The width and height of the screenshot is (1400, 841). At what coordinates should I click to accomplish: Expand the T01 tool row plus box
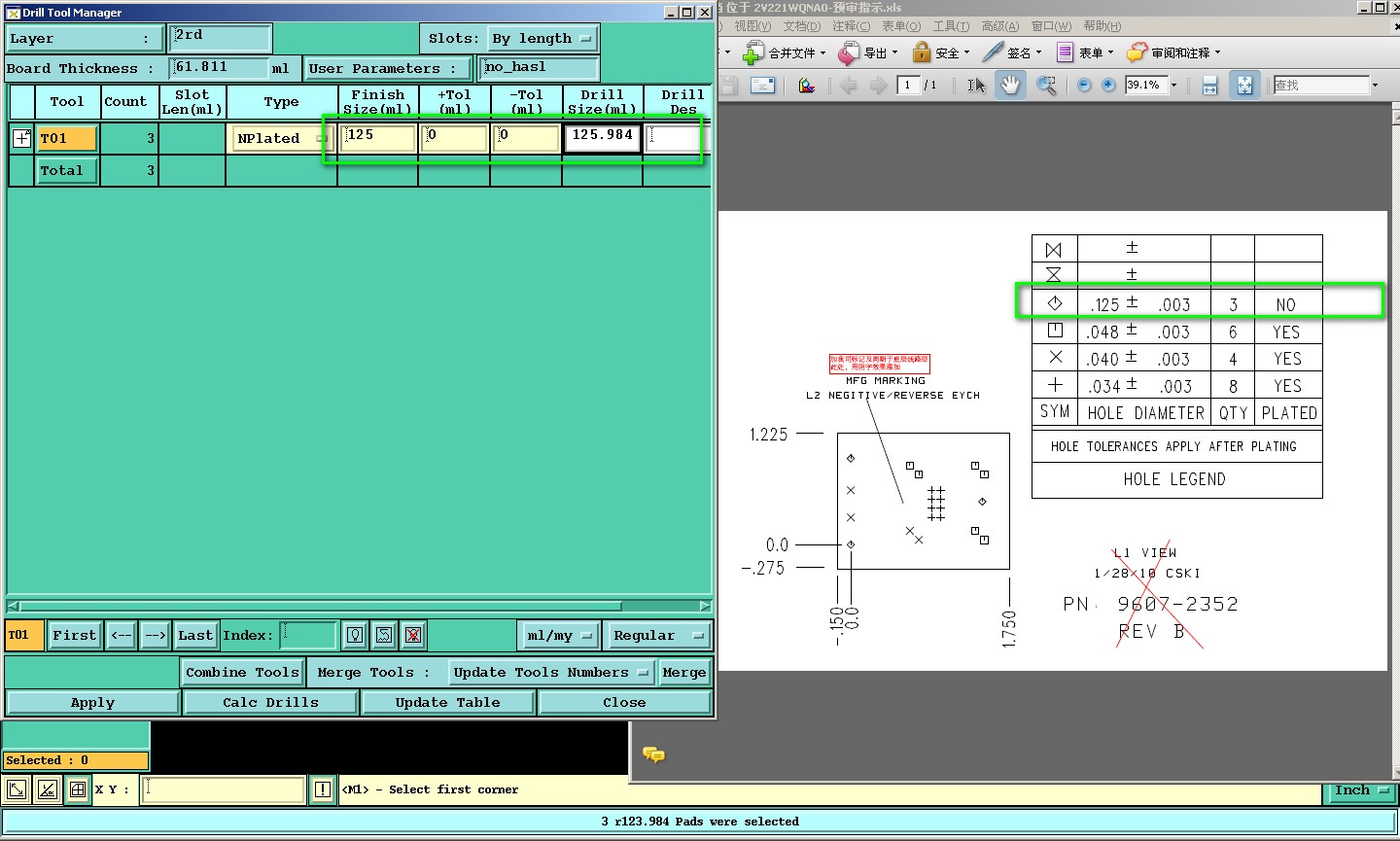click(21, 138)
